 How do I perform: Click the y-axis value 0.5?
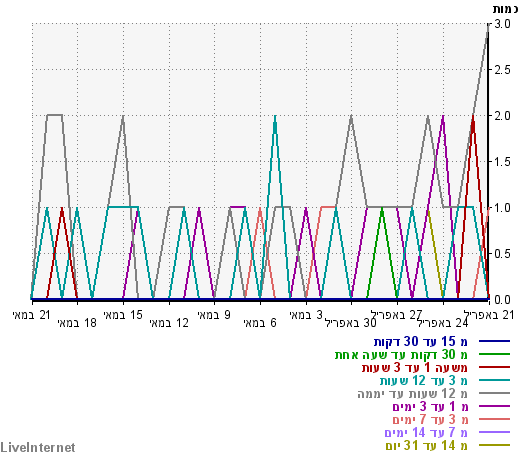point(502,254)
